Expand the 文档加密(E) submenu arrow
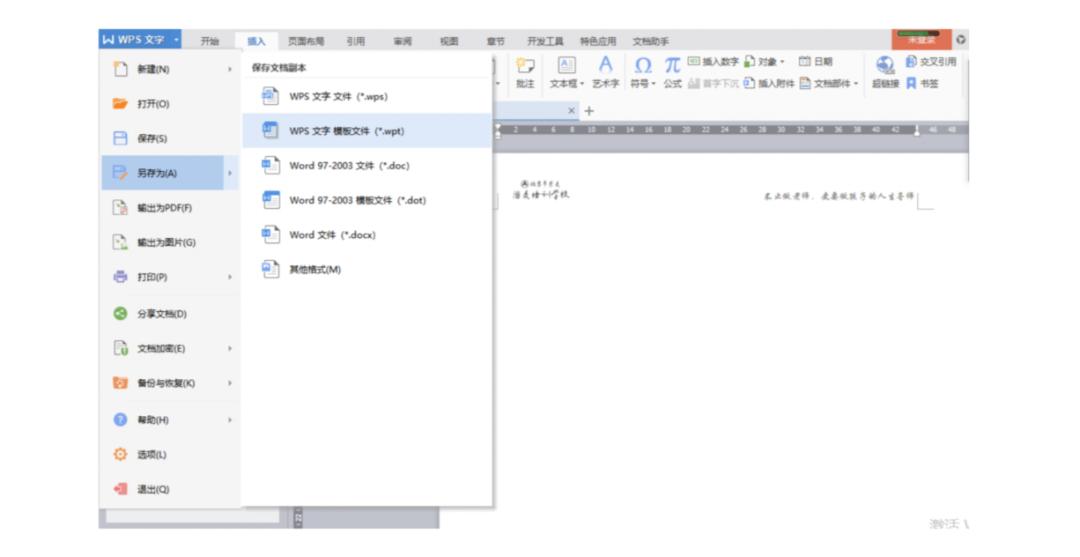 coord(230,348)
